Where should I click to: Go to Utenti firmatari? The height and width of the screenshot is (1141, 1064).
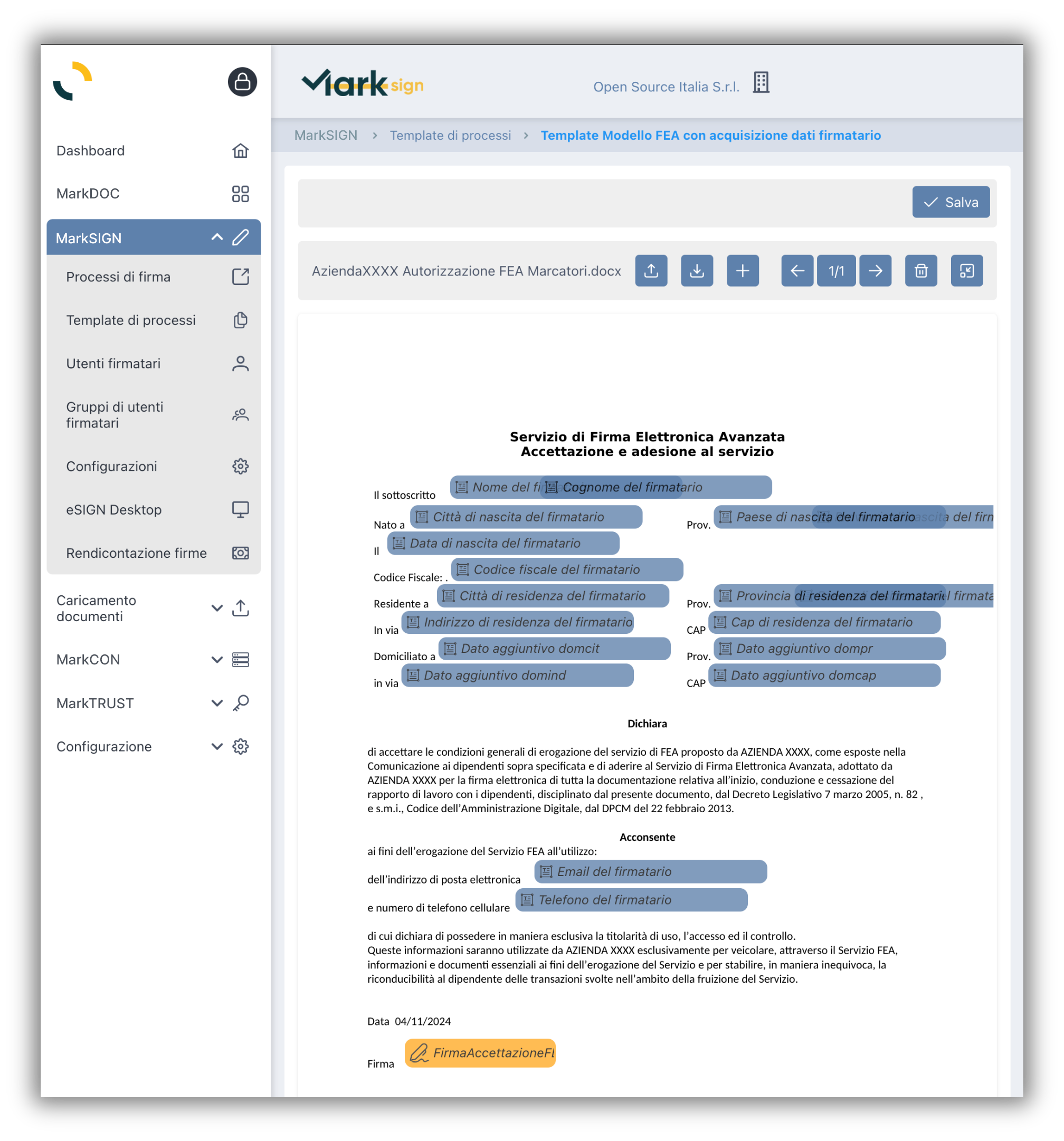tap(154, 363)
